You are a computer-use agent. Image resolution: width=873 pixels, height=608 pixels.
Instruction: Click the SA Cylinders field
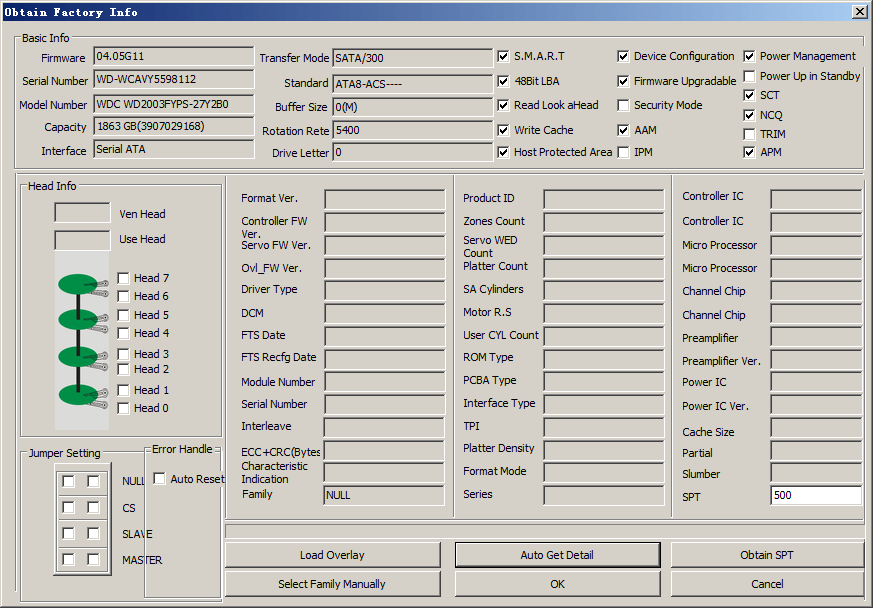[x=604, y=291]
